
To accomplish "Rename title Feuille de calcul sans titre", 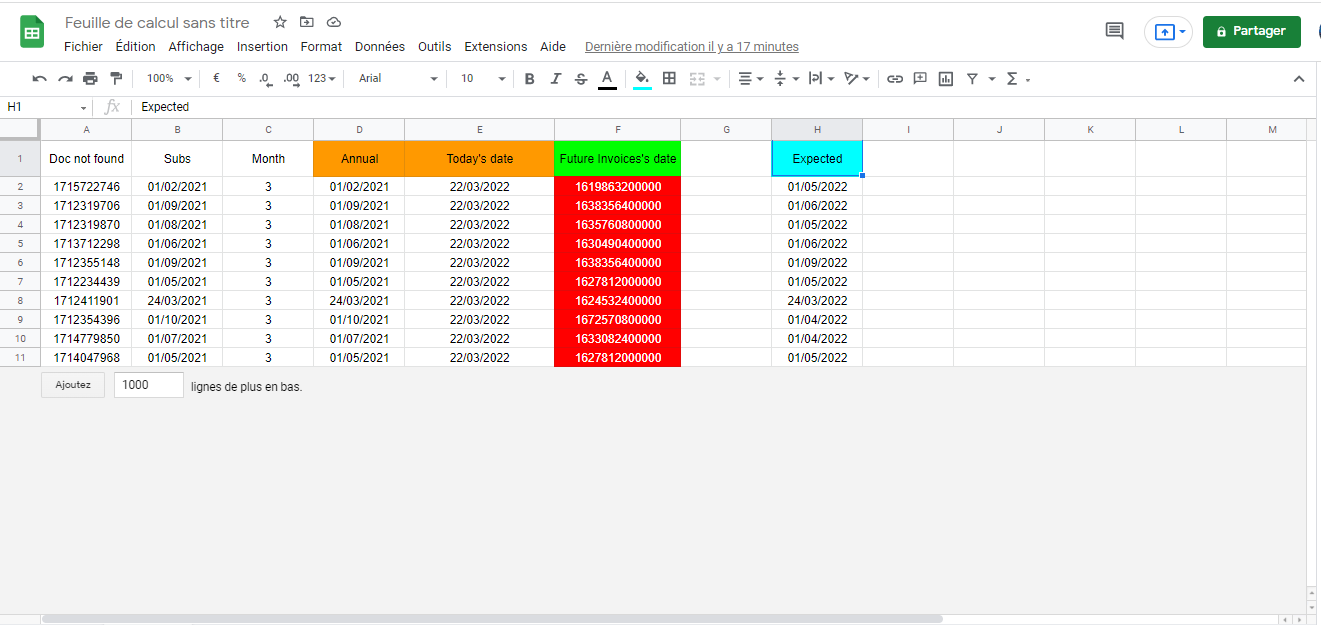I will pyautogui.click(x=157, y=22).
